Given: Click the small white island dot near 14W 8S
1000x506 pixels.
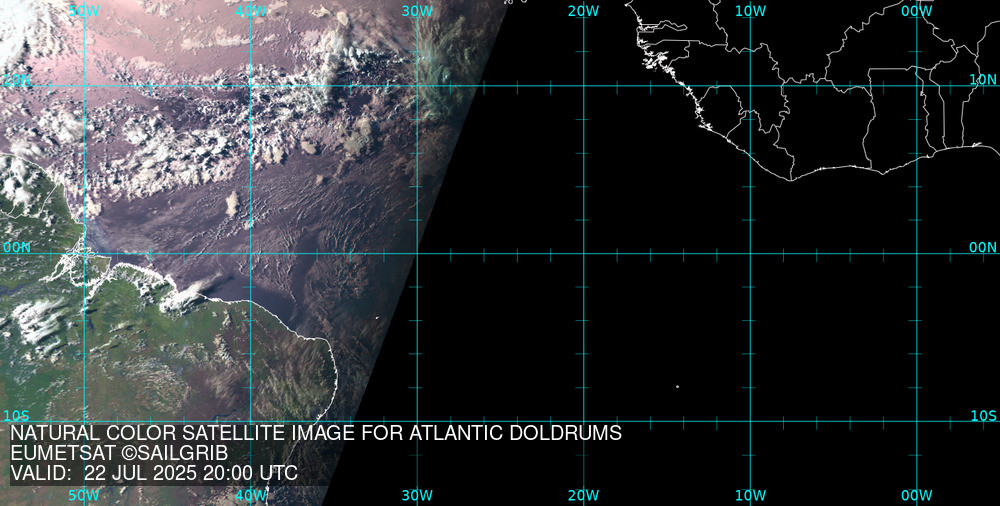Looking at the screenshot, I should (677, 387).
